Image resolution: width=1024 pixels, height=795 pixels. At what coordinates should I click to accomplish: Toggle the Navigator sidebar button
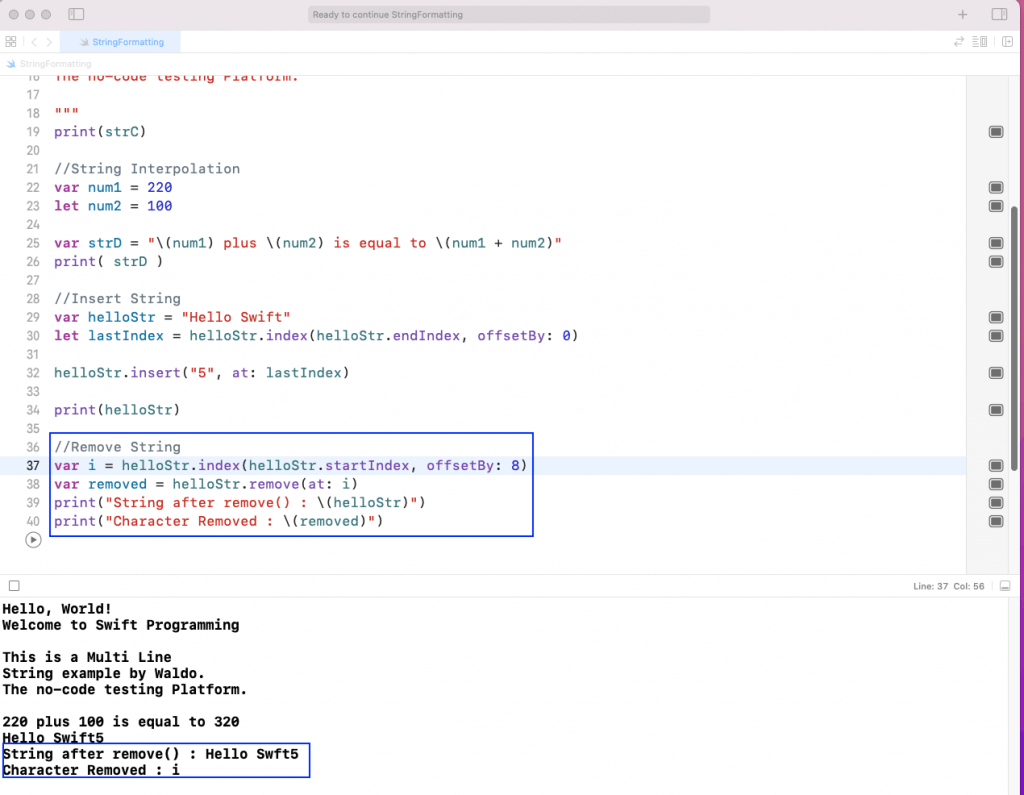76,15
